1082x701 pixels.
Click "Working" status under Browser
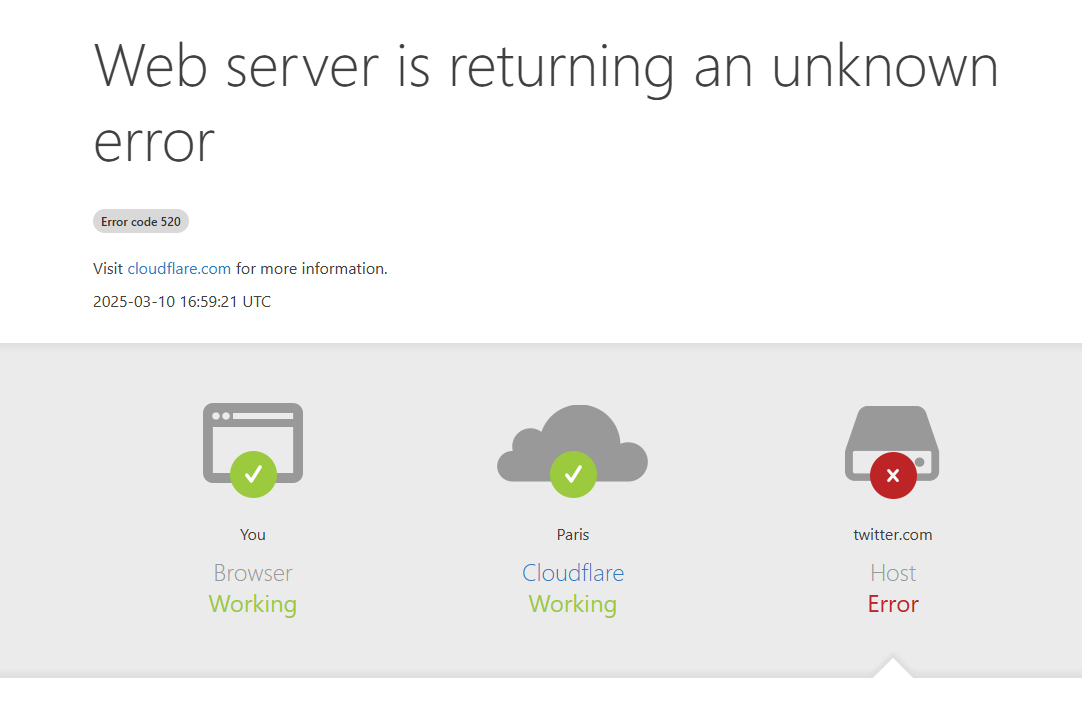[x=253, y=604]
